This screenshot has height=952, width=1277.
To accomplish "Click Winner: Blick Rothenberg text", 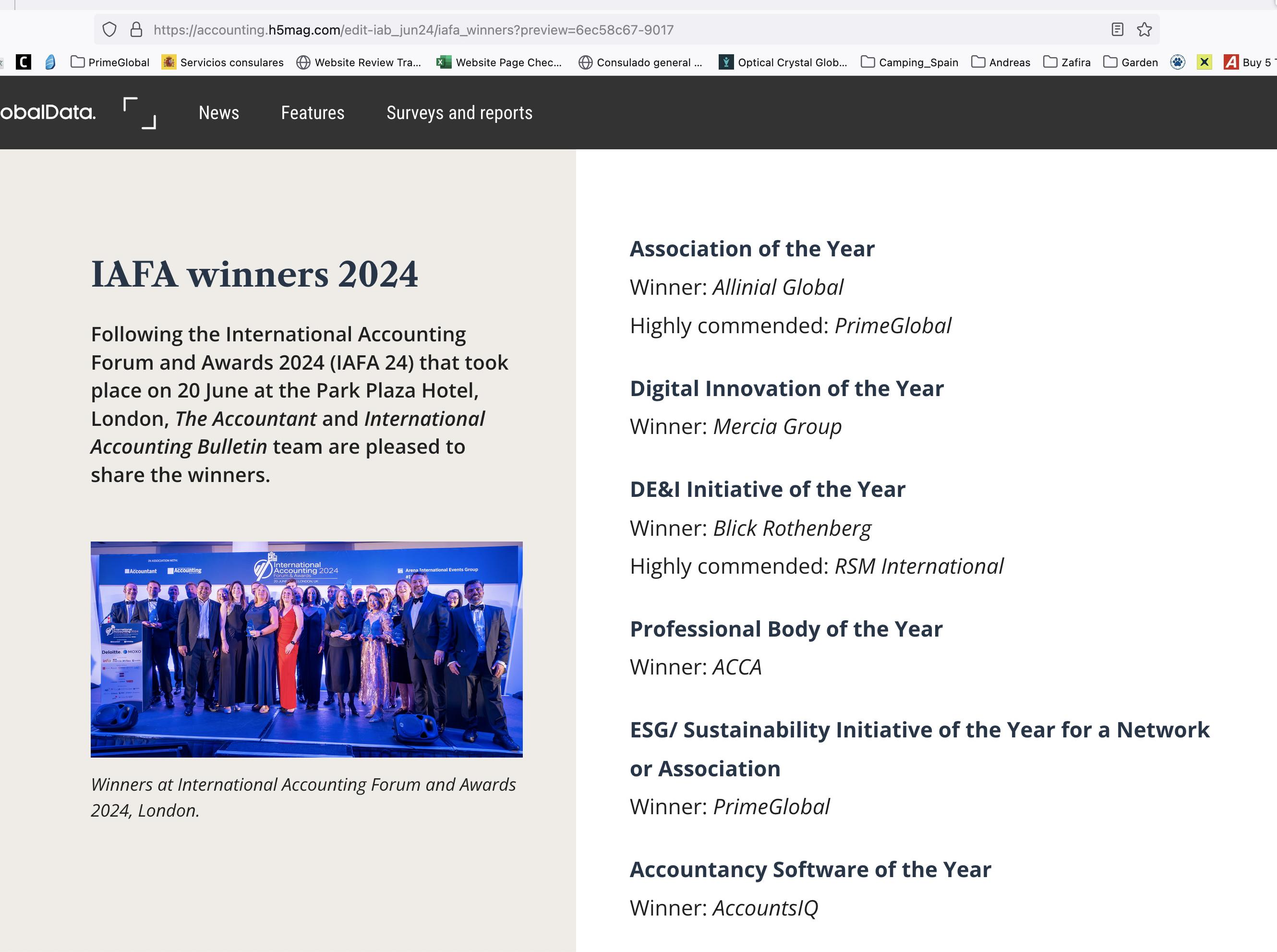I will pos(751,528).
